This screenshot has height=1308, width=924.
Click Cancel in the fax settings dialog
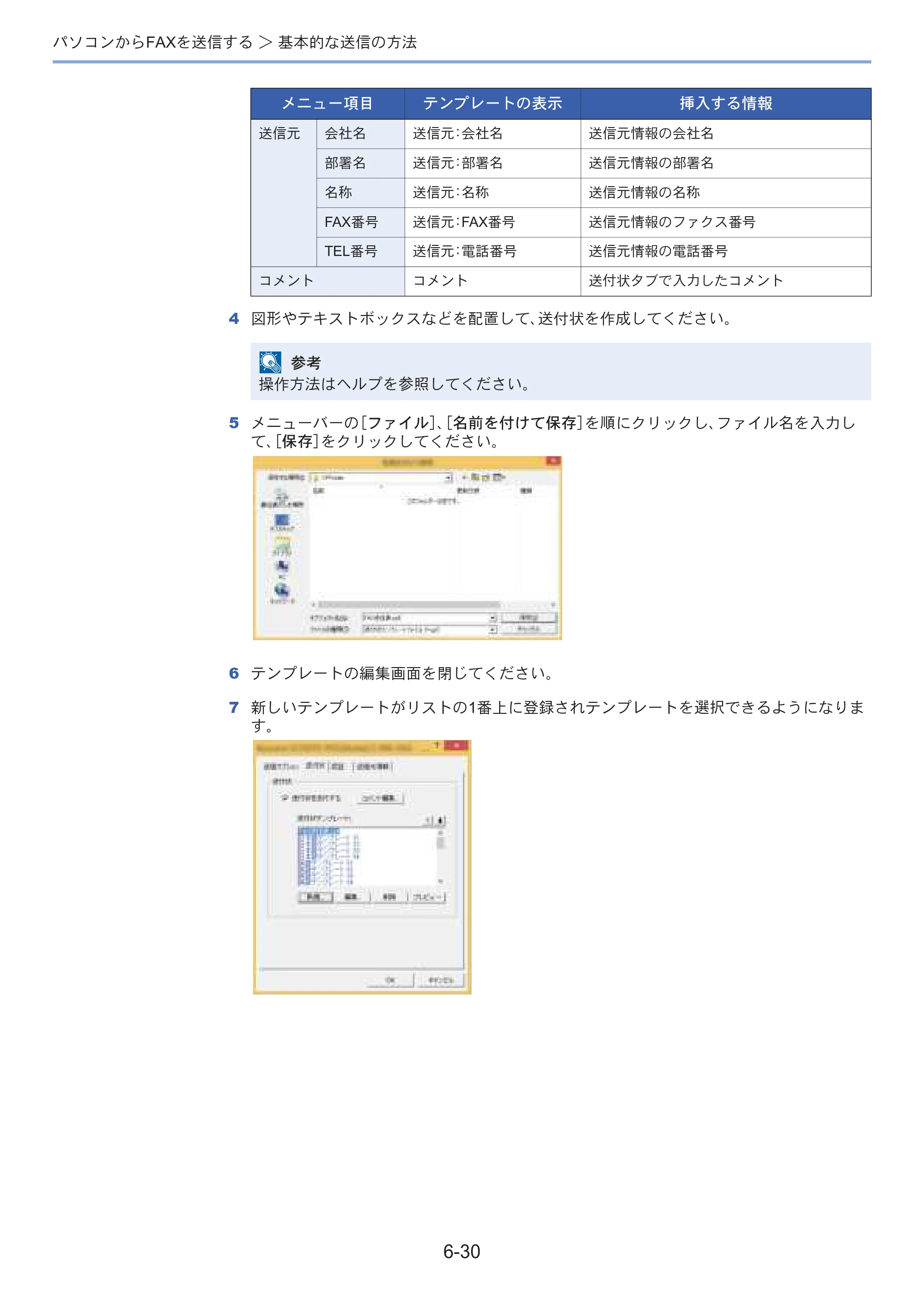coord(441,980)
